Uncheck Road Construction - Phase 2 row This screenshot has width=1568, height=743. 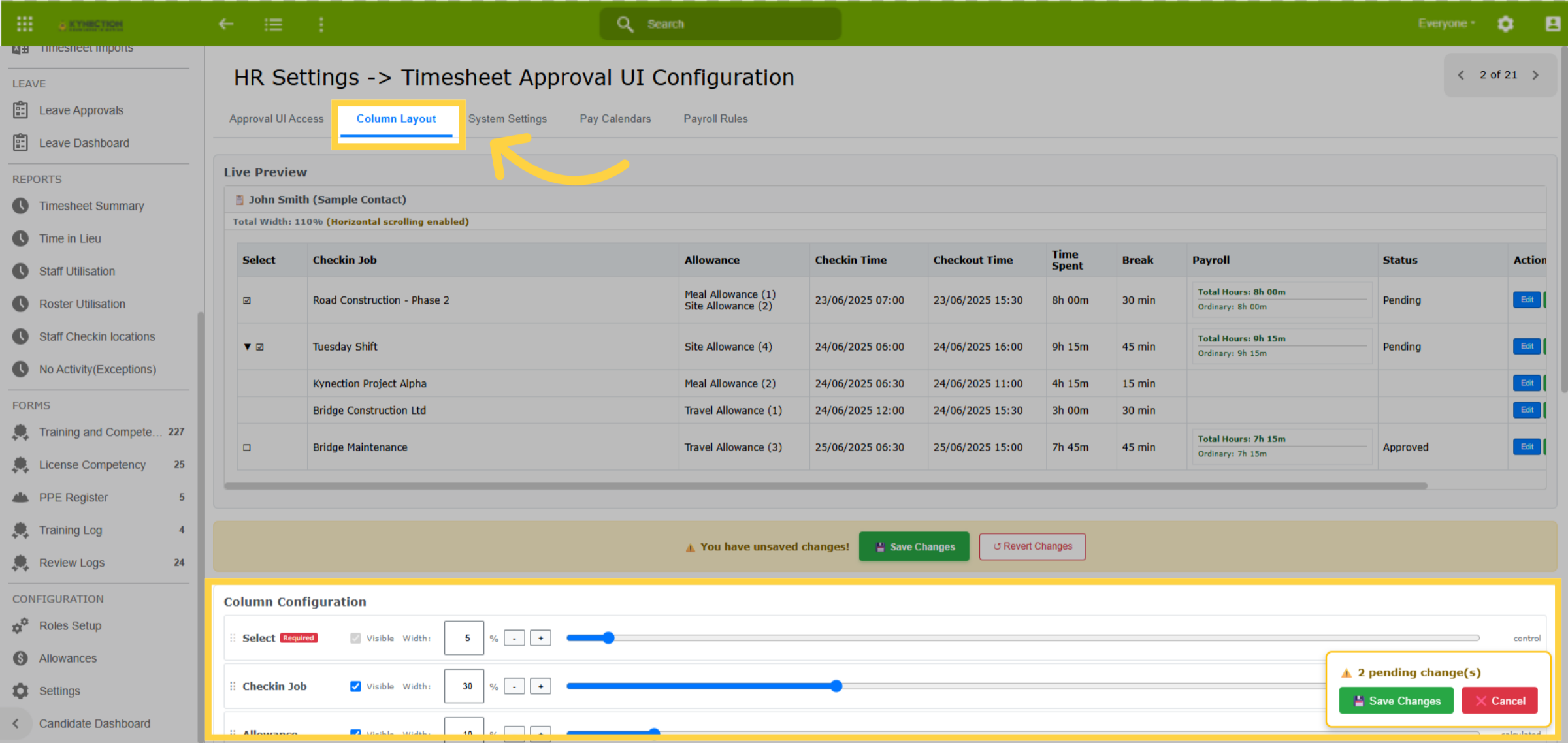247,300
